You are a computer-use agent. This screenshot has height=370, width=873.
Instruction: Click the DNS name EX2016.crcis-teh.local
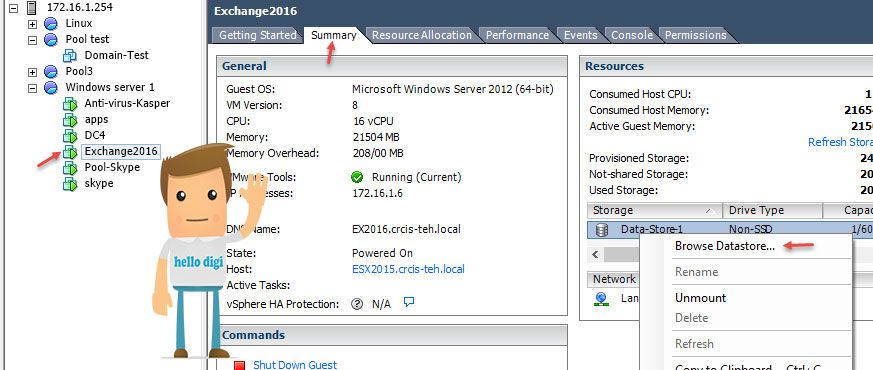(x=406, y=229)
